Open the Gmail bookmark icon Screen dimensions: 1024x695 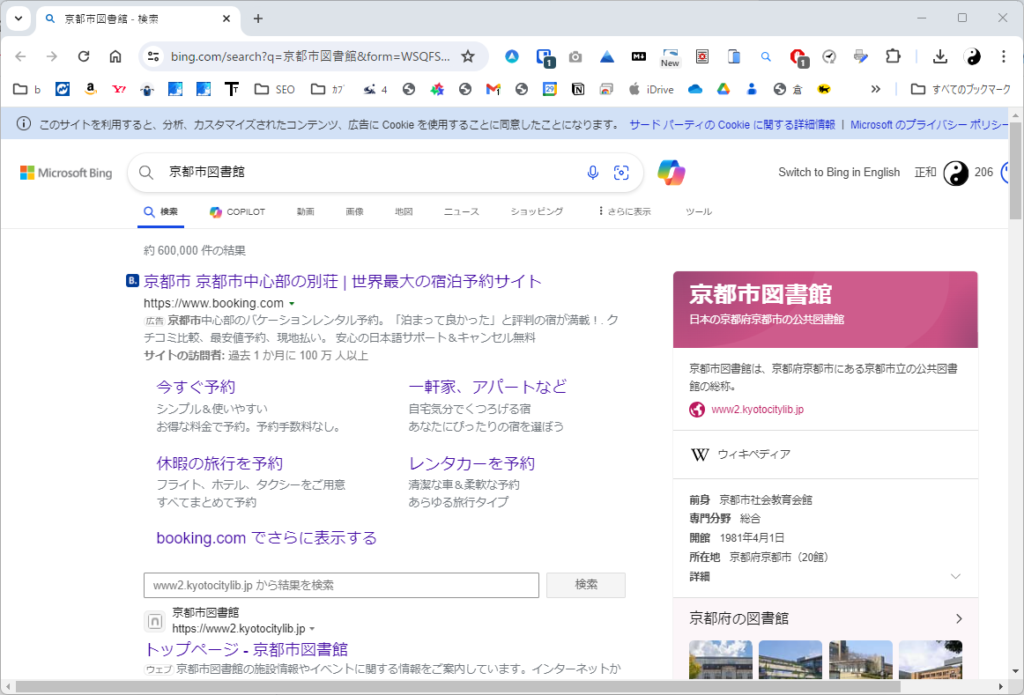(493, 89)
